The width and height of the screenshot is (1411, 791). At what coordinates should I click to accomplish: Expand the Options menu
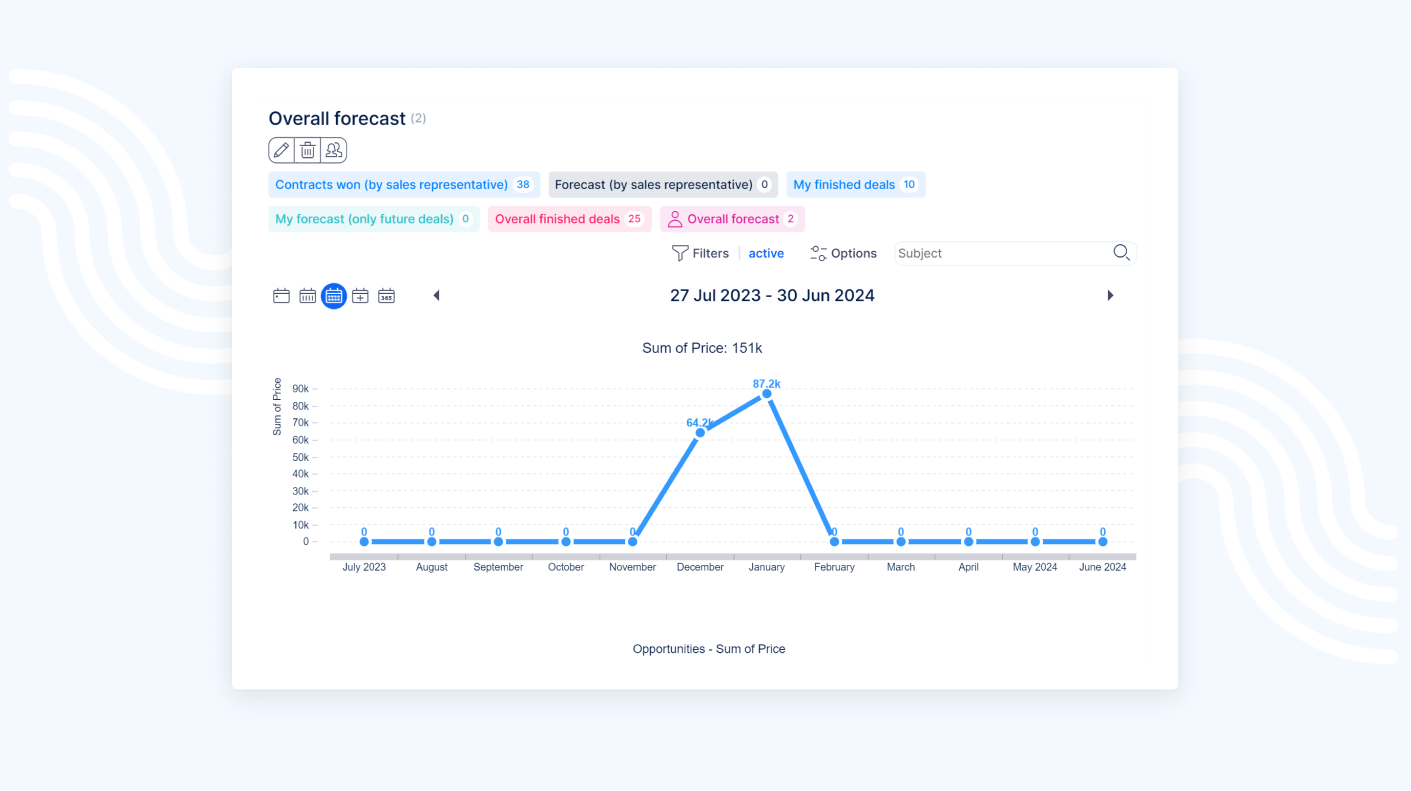(x=843, y=254)
